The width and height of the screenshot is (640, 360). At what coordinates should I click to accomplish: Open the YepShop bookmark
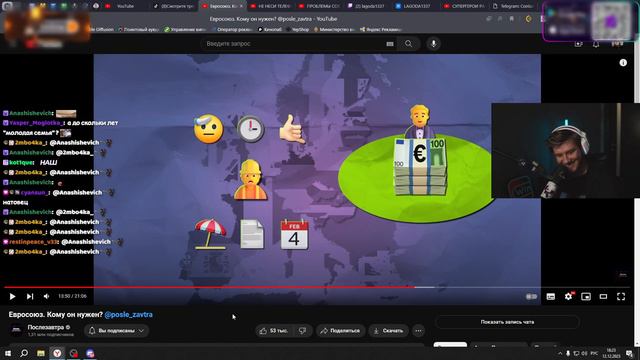(298, 29)
